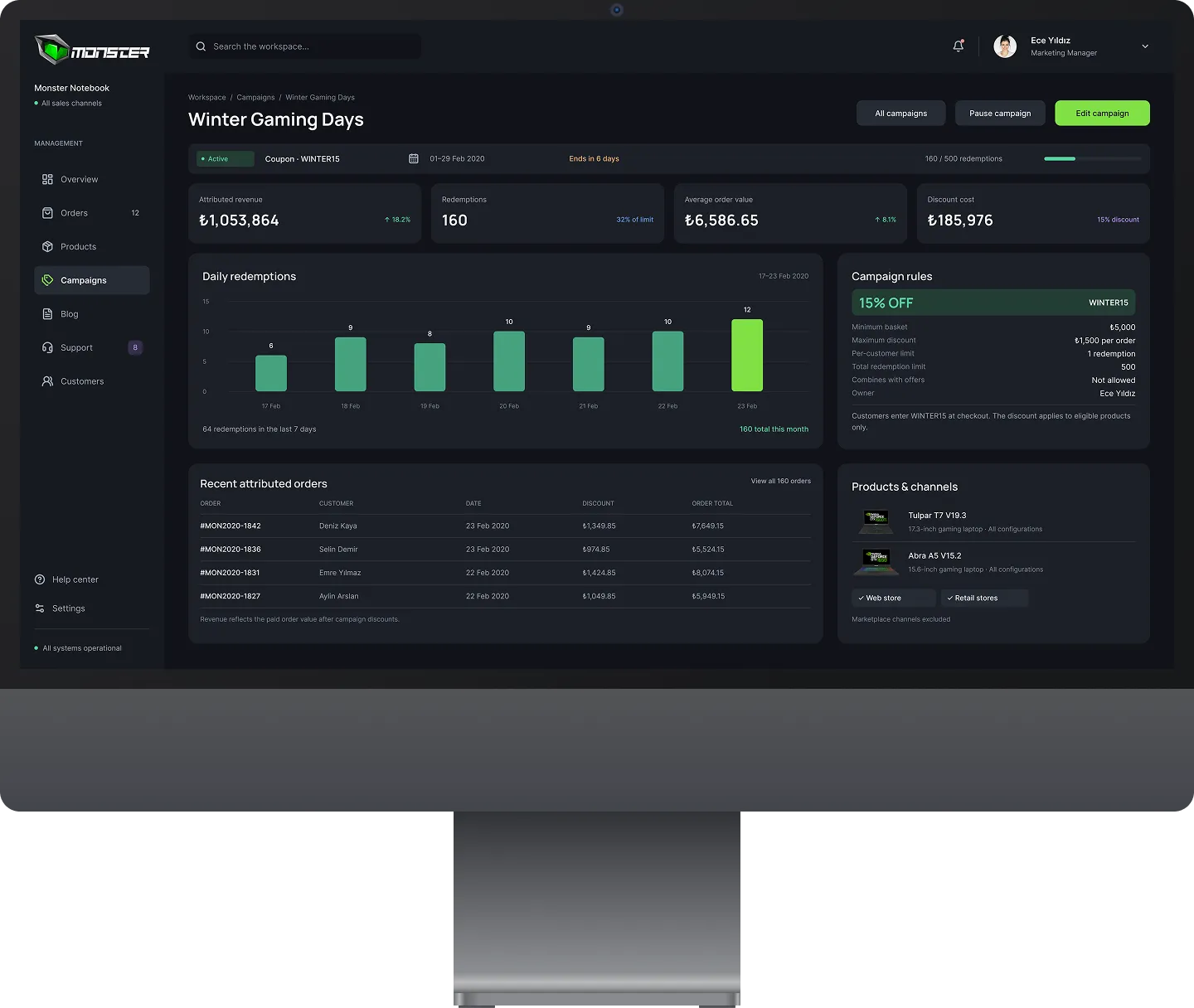
Task: Click the Orders bag icon
Action: click(x=47, y=213)
